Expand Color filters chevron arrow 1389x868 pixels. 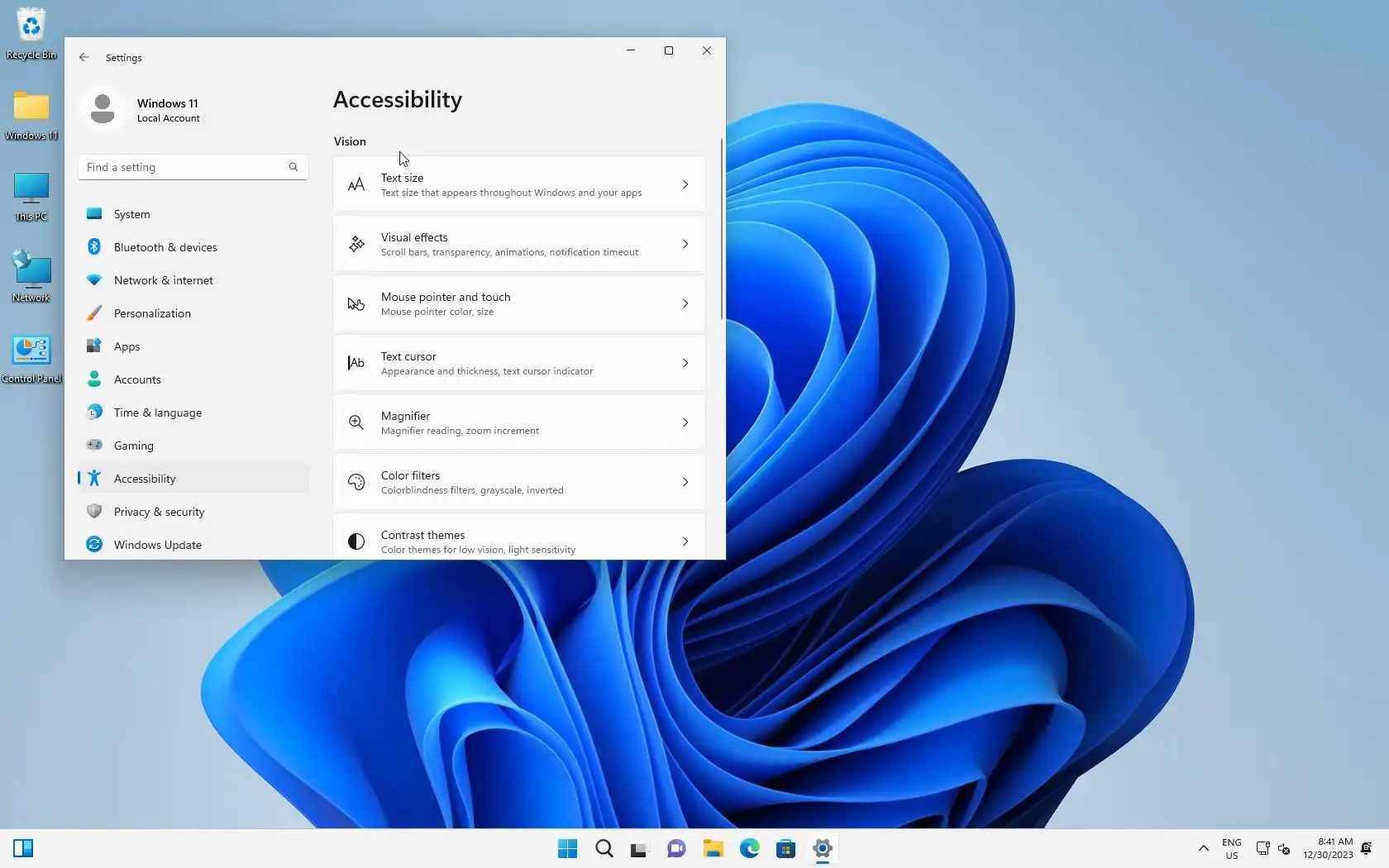pos(685,483)
